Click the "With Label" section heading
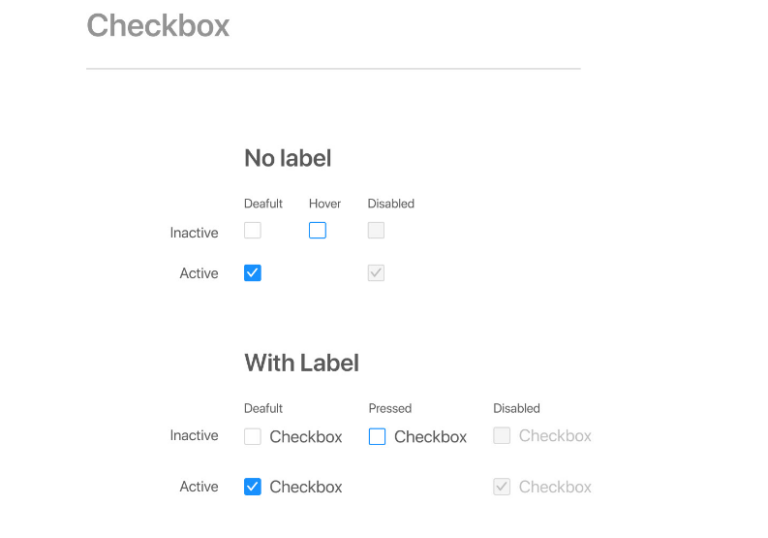 pos(301,362)
